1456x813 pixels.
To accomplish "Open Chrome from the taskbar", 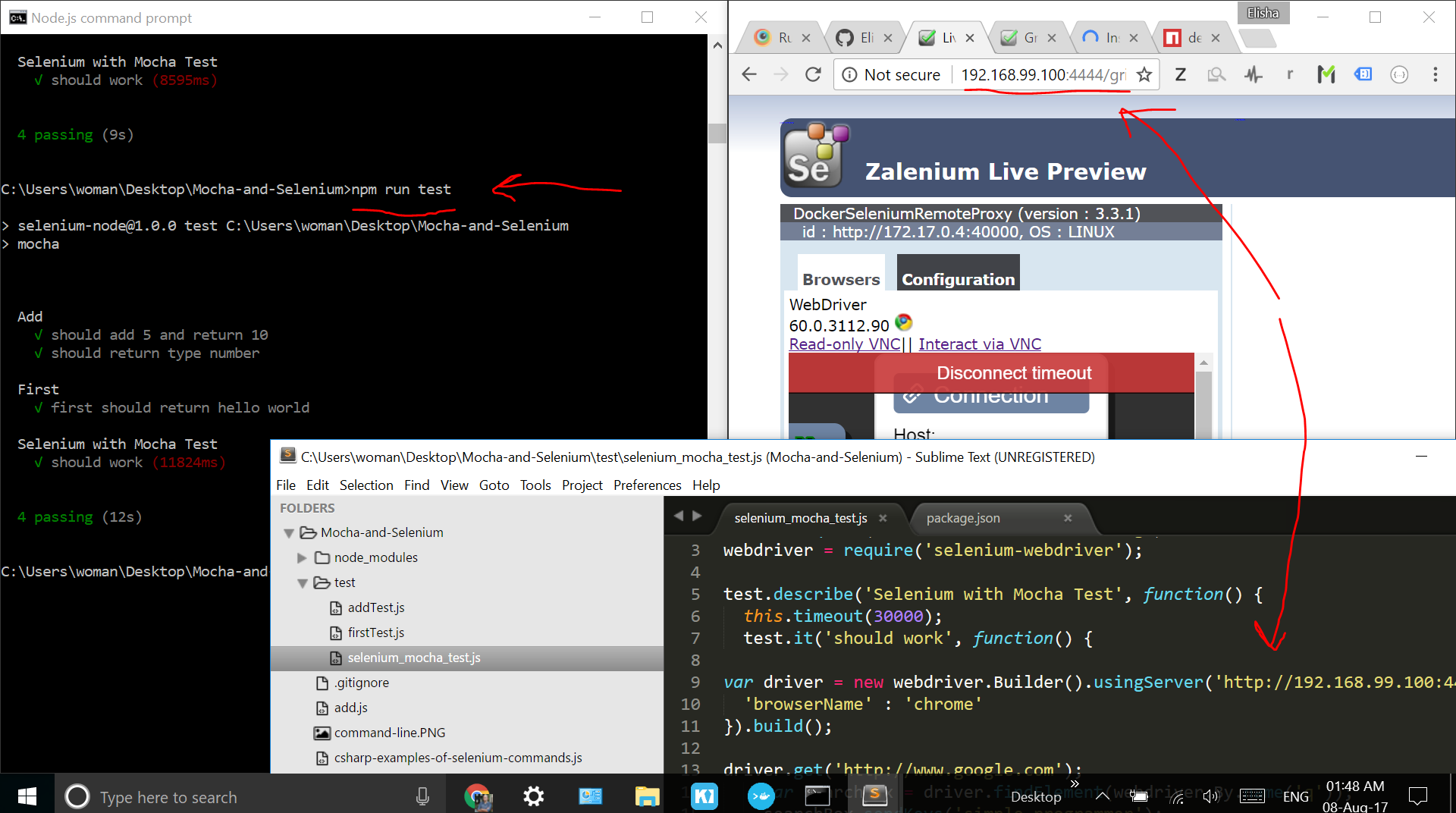I will [478, 796].
